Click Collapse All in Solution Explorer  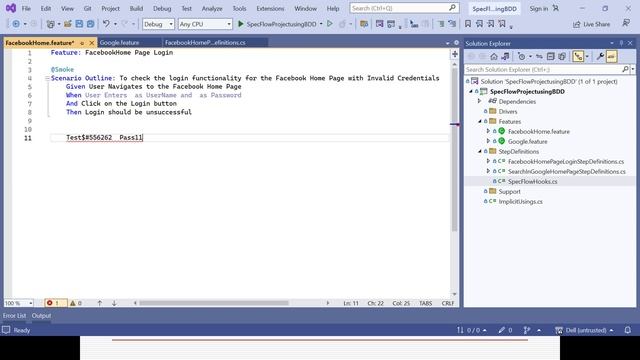551,56
